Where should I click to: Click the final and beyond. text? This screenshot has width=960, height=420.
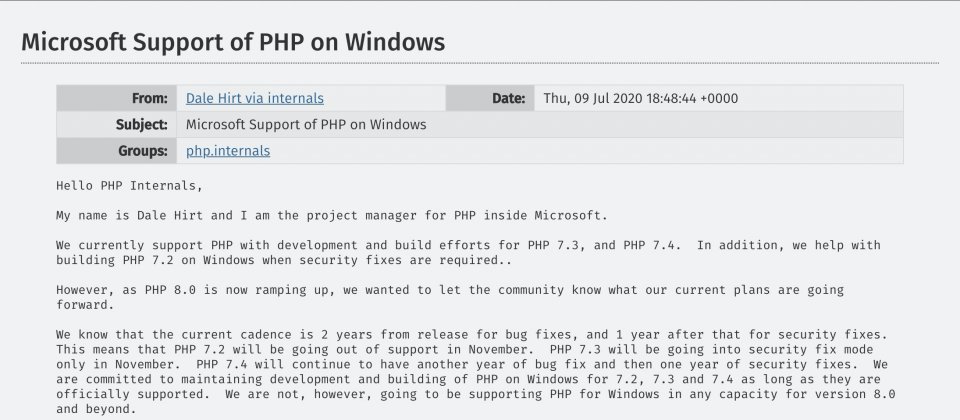[x=96, y=409]
